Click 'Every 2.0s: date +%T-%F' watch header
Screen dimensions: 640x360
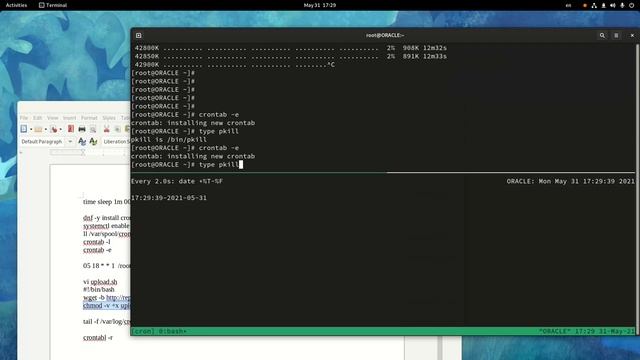point(177,181)
